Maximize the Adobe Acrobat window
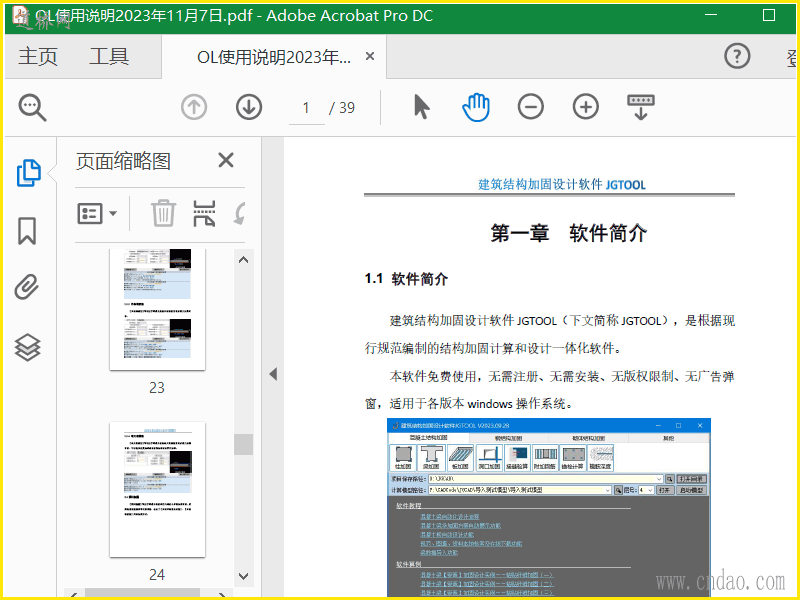The image size is (800, 600). point(769,15)
